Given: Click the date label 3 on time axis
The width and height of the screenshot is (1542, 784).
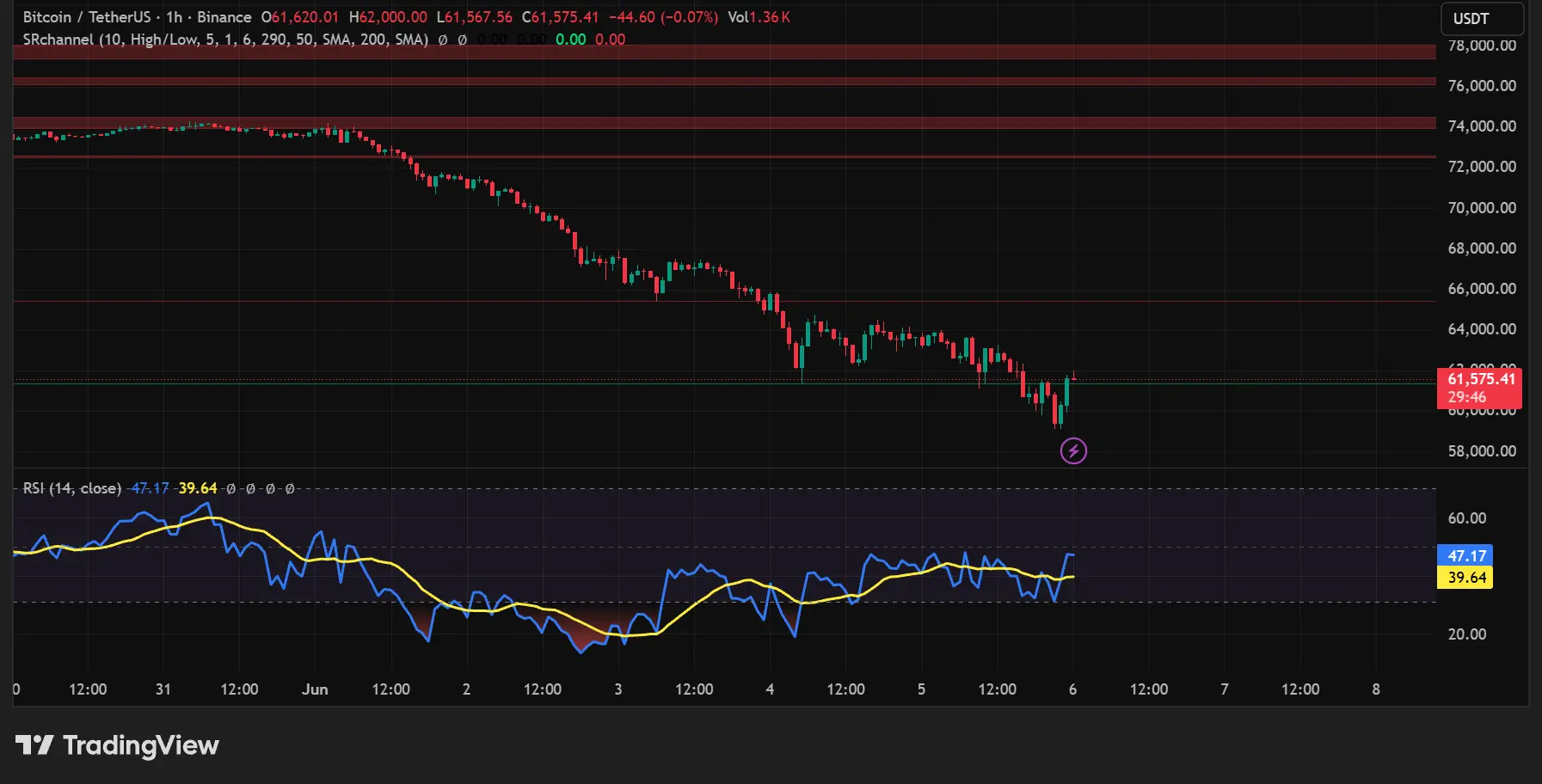Looking at the screenshot, I should [x=618, y=689].
